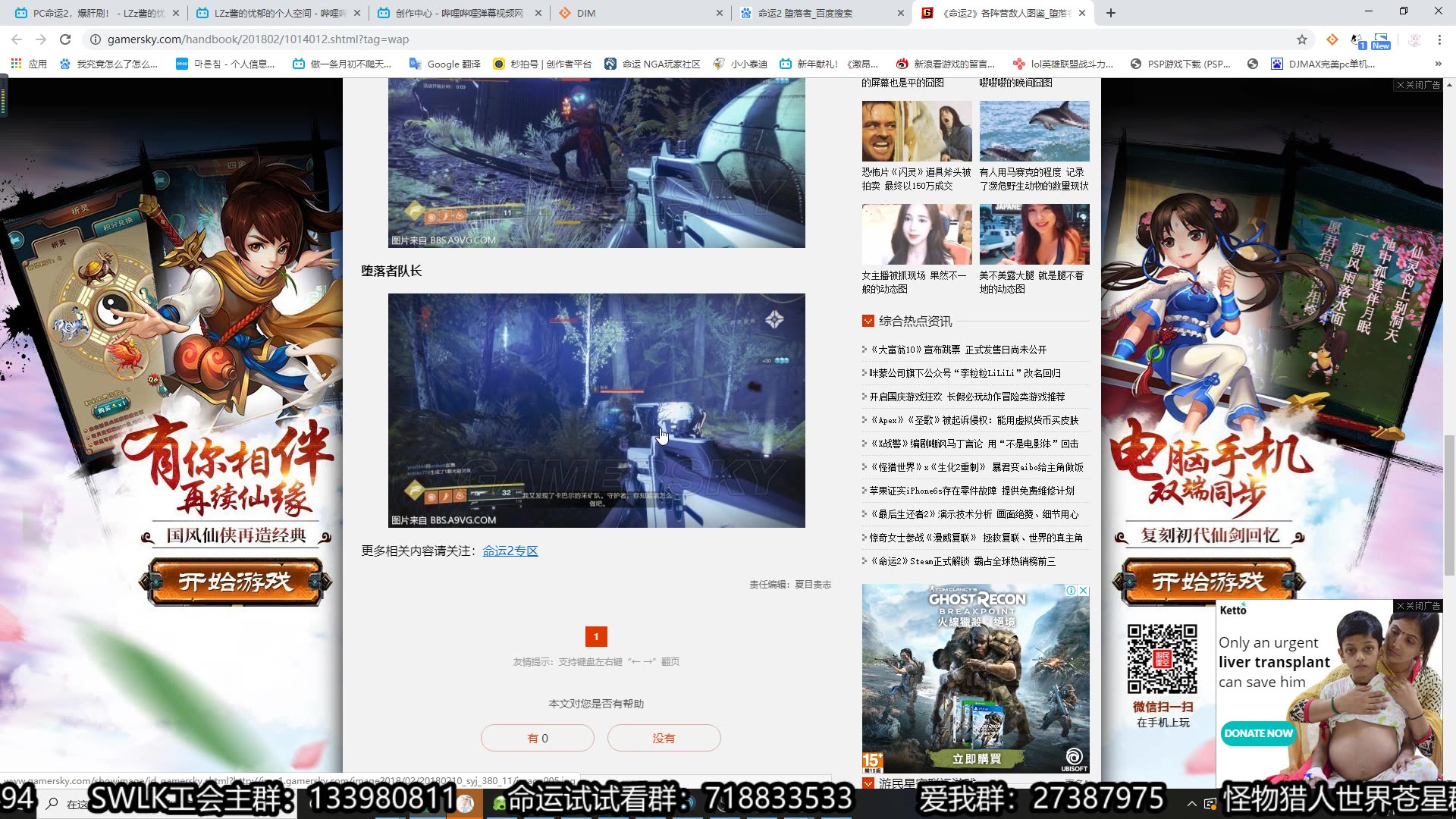Open 咪蒙公司旗下公众号 news link
The height and width of the screenshot is (819, 1456).
pyautogui.click(x=965, y=373)
